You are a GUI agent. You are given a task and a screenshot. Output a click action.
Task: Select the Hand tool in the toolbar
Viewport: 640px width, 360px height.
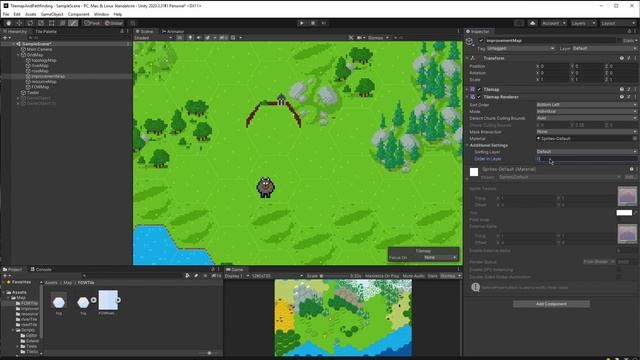tap(8, 23)
